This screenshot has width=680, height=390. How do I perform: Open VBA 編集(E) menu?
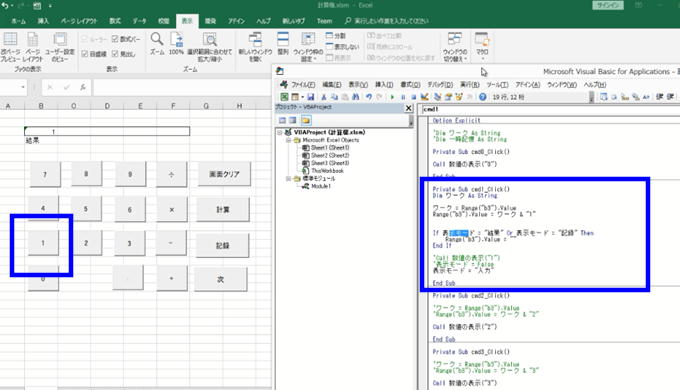(x=332, y=85)
